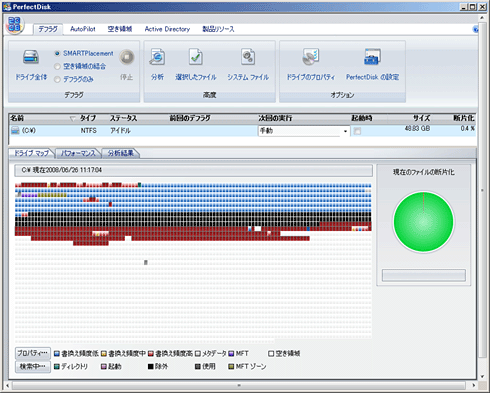Click the 書換え頻度高 red legend swatch
Viewport: 490px width, 393px height.
click(x=151, y=354)
